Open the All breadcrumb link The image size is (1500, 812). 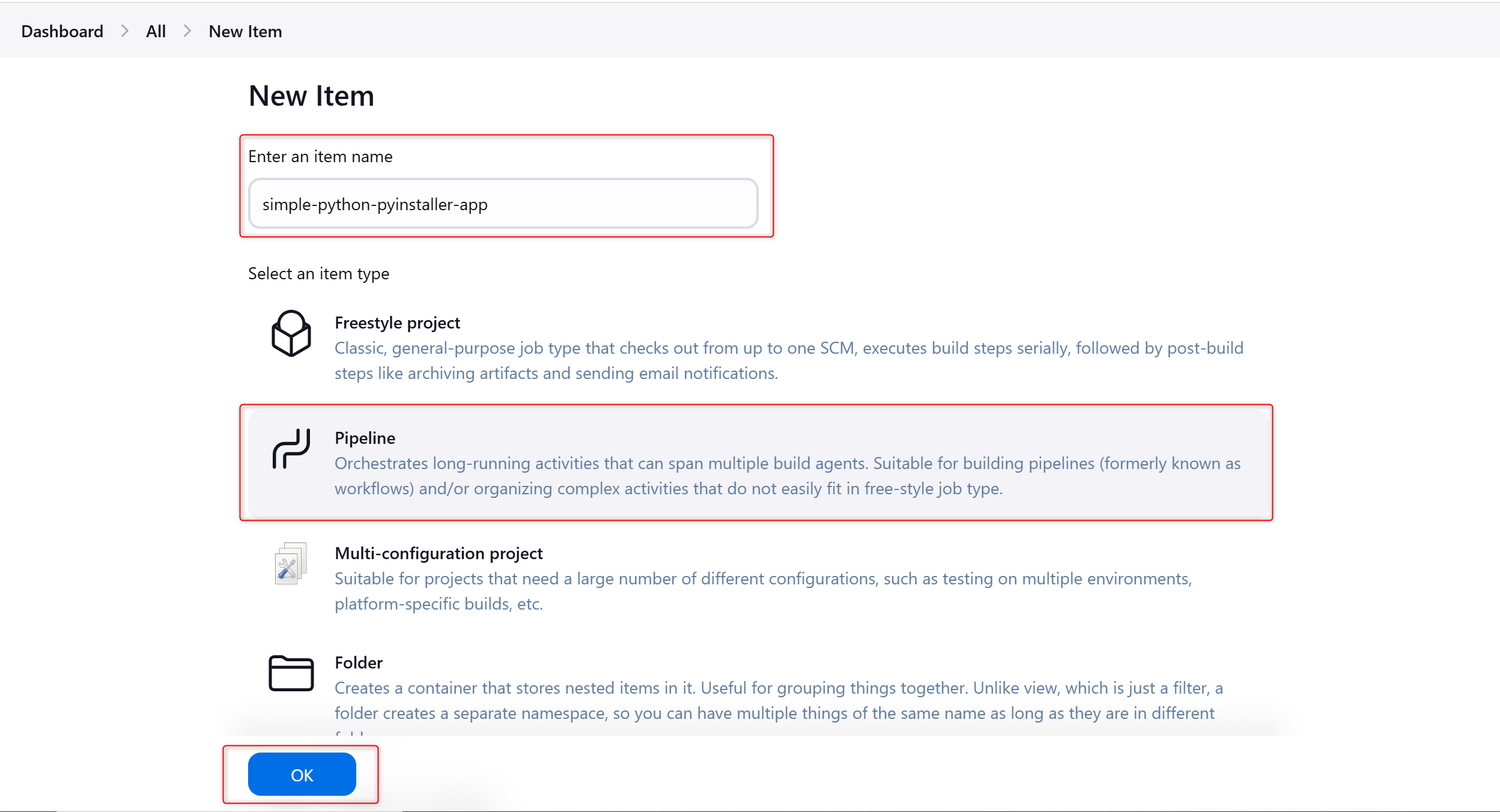[156, 31]
